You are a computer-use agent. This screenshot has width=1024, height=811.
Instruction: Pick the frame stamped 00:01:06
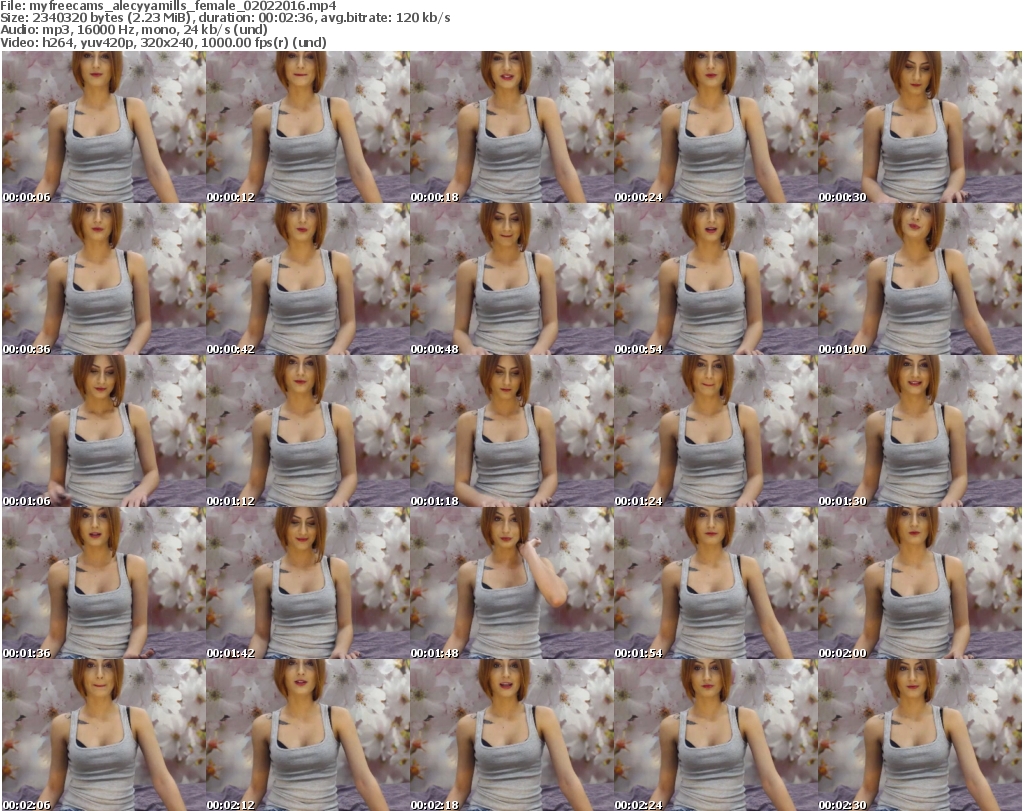tap(104, 431)
